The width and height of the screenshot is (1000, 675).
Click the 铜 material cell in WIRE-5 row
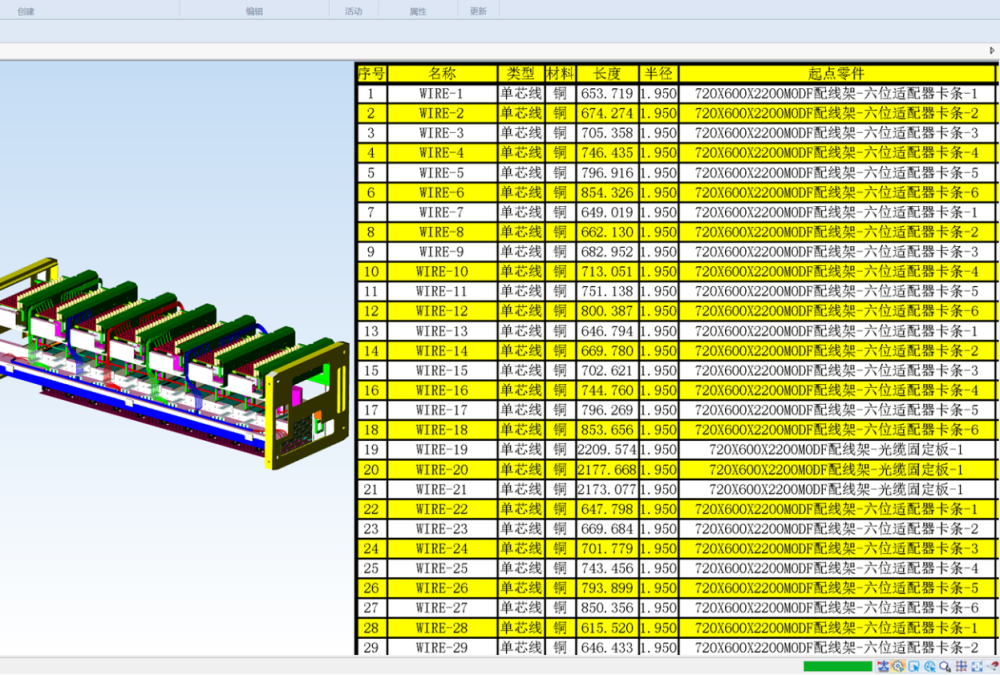point(559,172)
